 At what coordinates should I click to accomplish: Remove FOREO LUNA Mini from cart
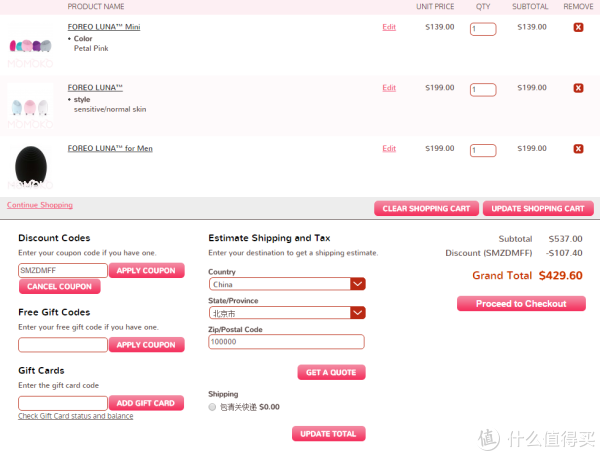[x=578, y=27]
